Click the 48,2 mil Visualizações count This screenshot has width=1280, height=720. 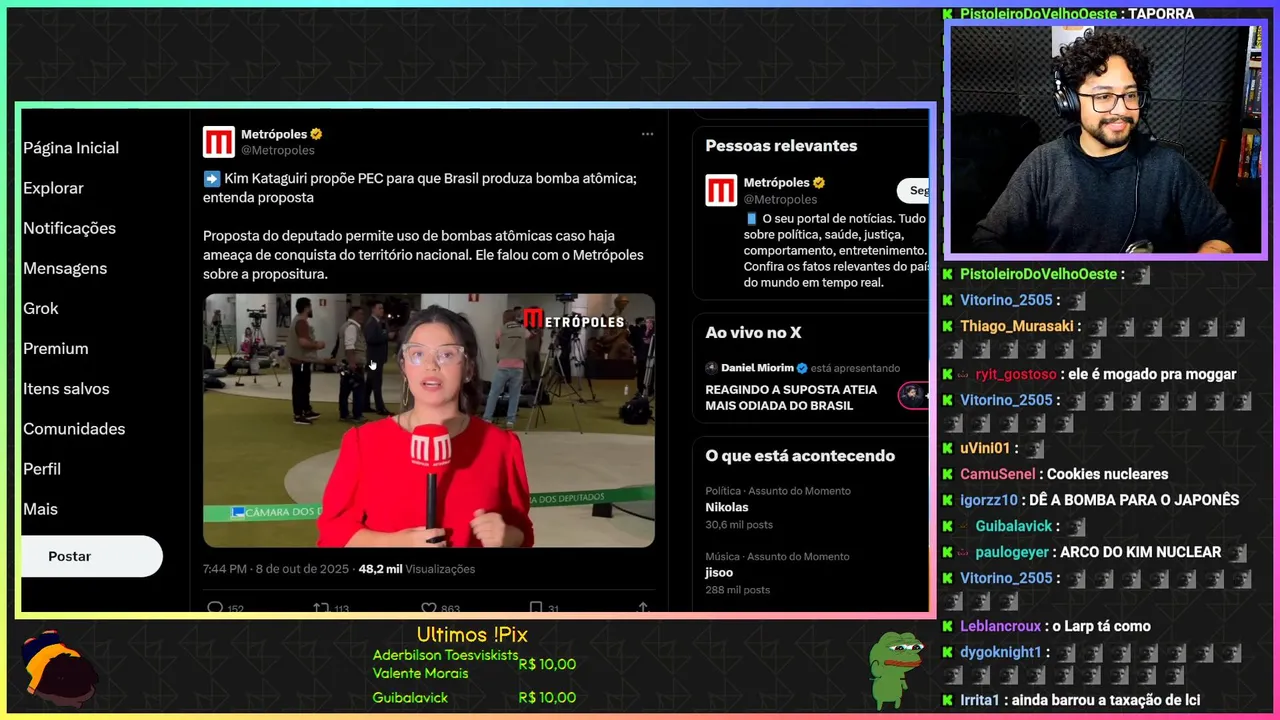[x=417, y=569]
